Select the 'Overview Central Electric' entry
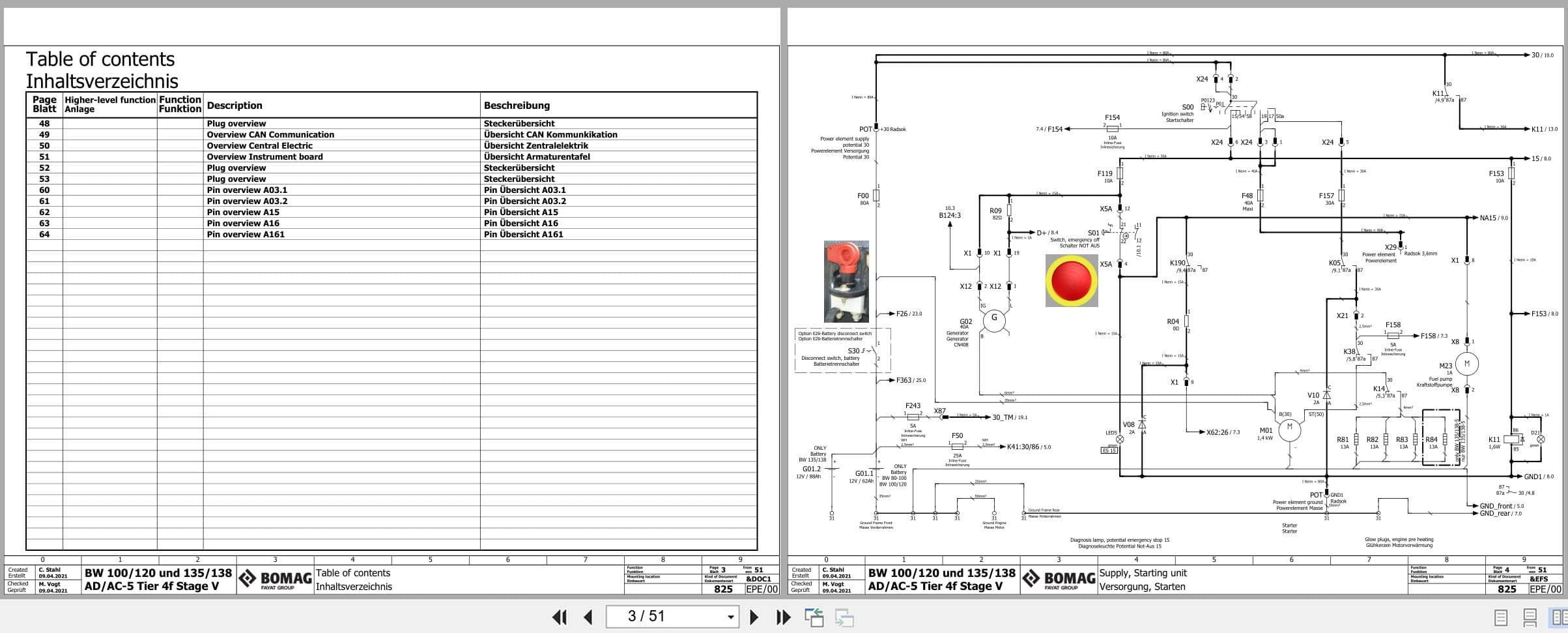 coord(261,145)
